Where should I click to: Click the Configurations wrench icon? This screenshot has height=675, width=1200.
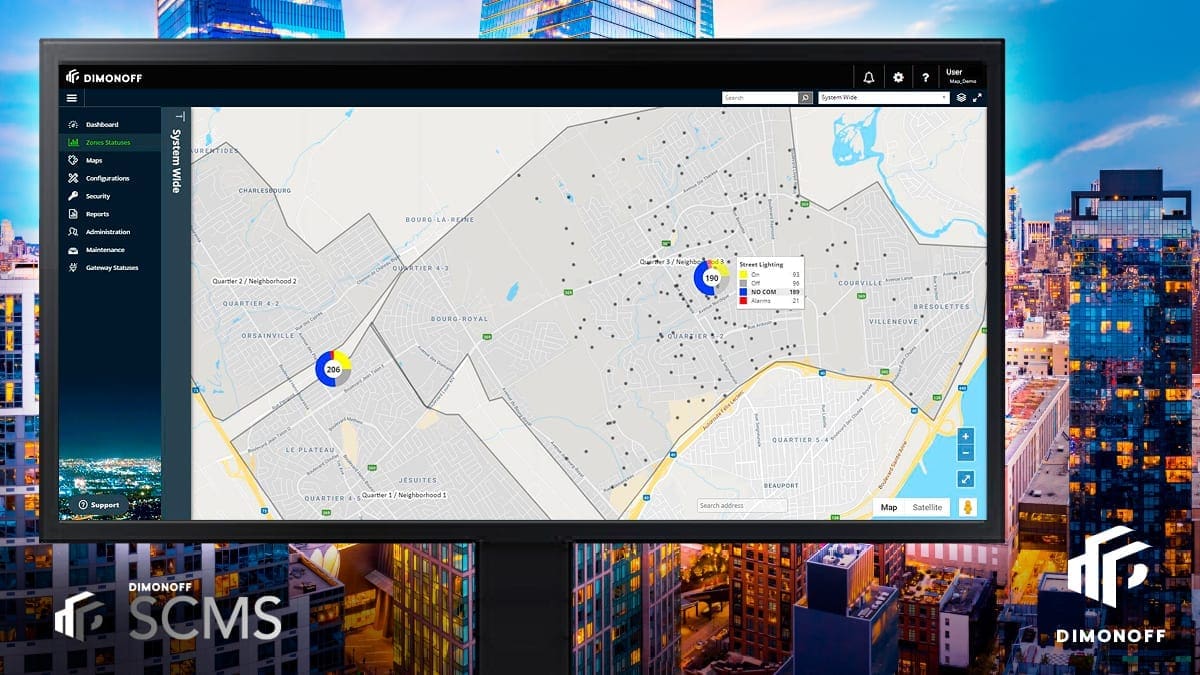(71, 178)
